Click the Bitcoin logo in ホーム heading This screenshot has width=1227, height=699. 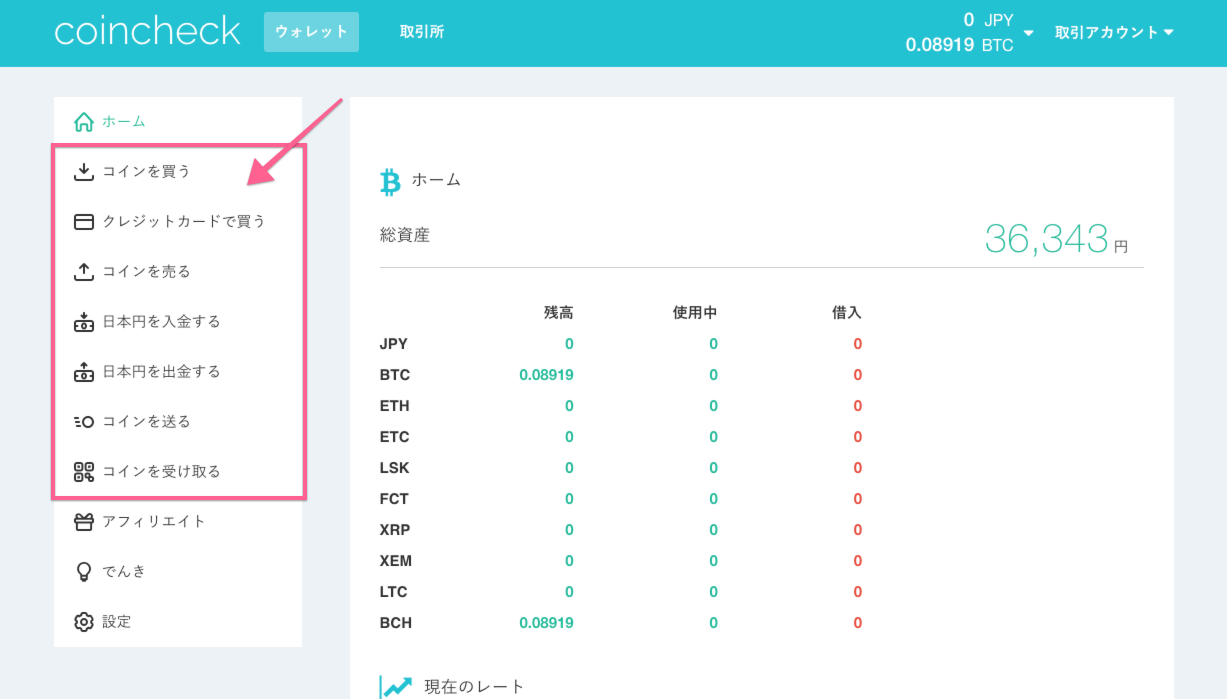coord(390,181)
